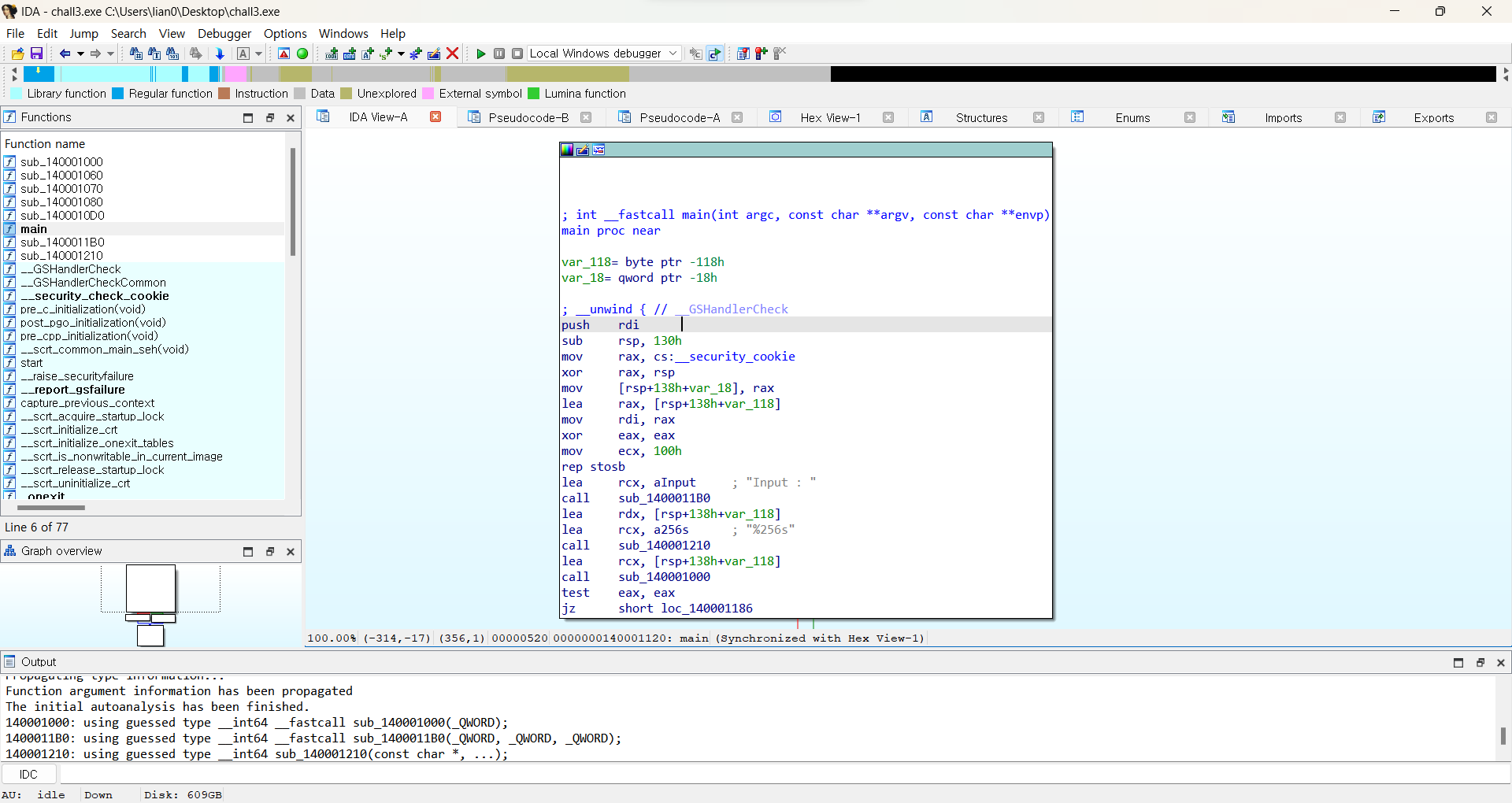1512x803 pixels.
Task: Start the debugger with green play icon
Action: point(482,54)
